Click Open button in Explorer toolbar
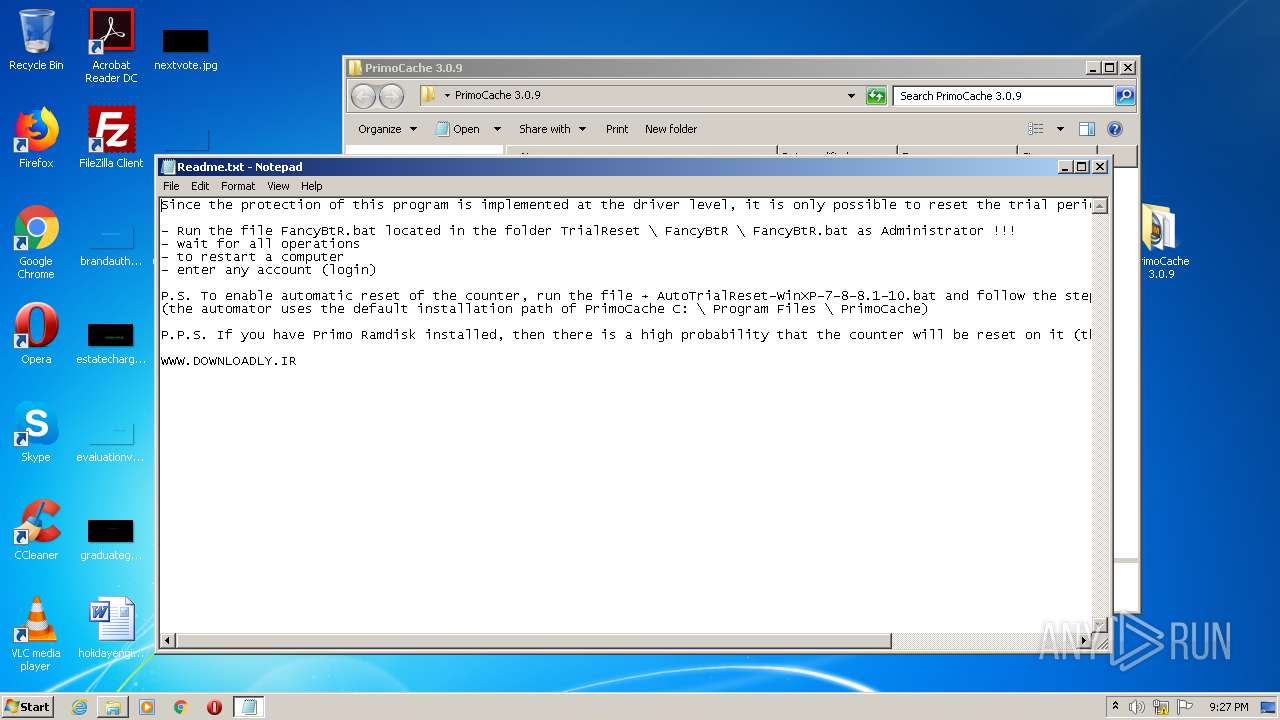The image size is (1280, 720). (x=458, y=129)
